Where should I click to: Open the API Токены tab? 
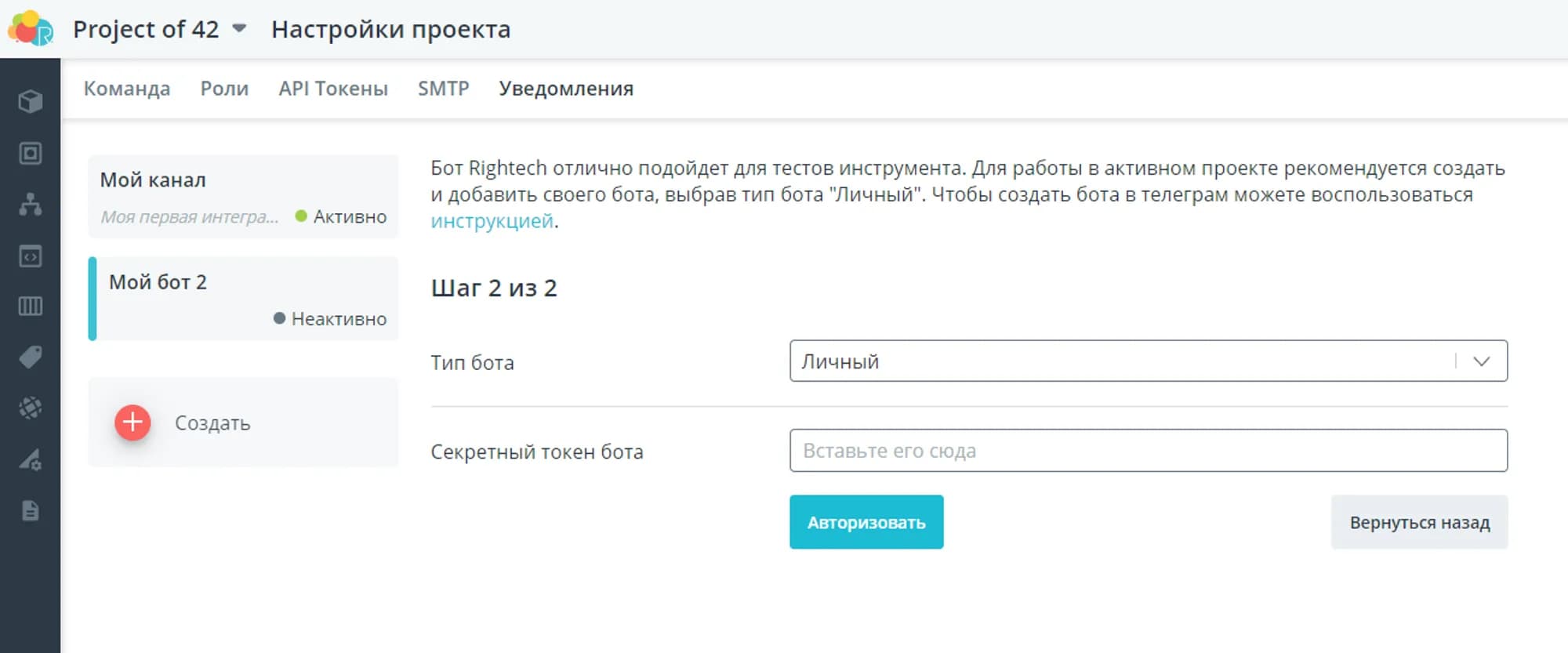(333, 89)
